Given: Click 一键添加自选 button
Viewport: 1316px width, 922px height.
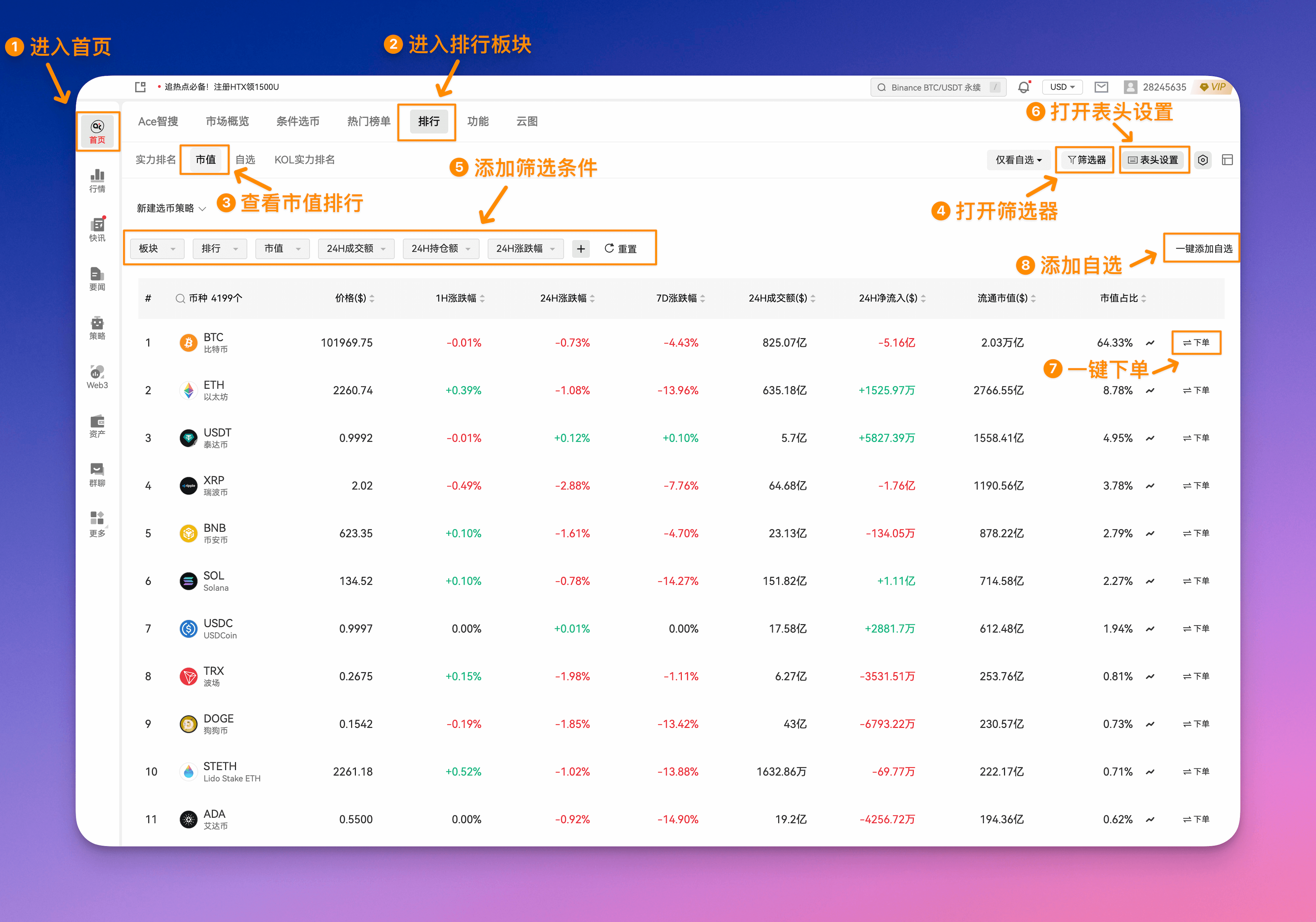Looking at the screenshot, I should [x=1204, y=249].
